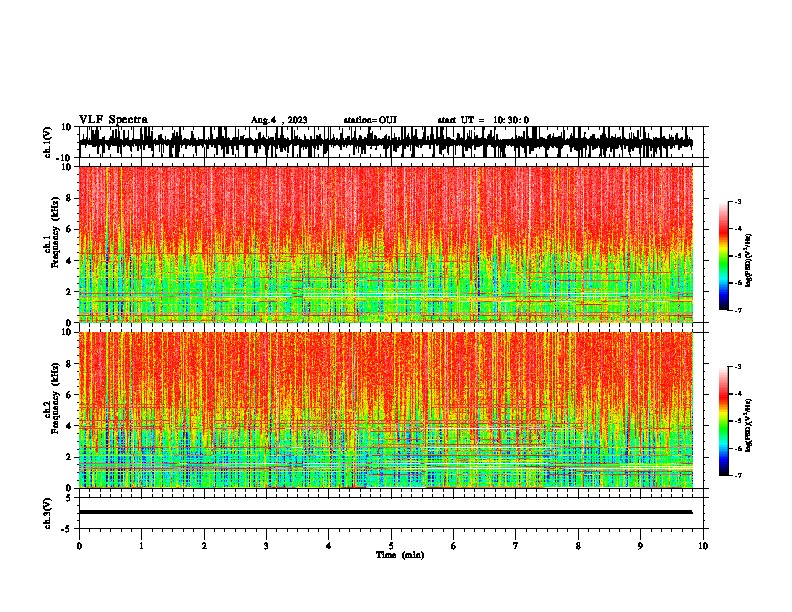The image size is (792, 612).
Task: Click the VLF Spectra title text
Action: click(x=113, y=120)
